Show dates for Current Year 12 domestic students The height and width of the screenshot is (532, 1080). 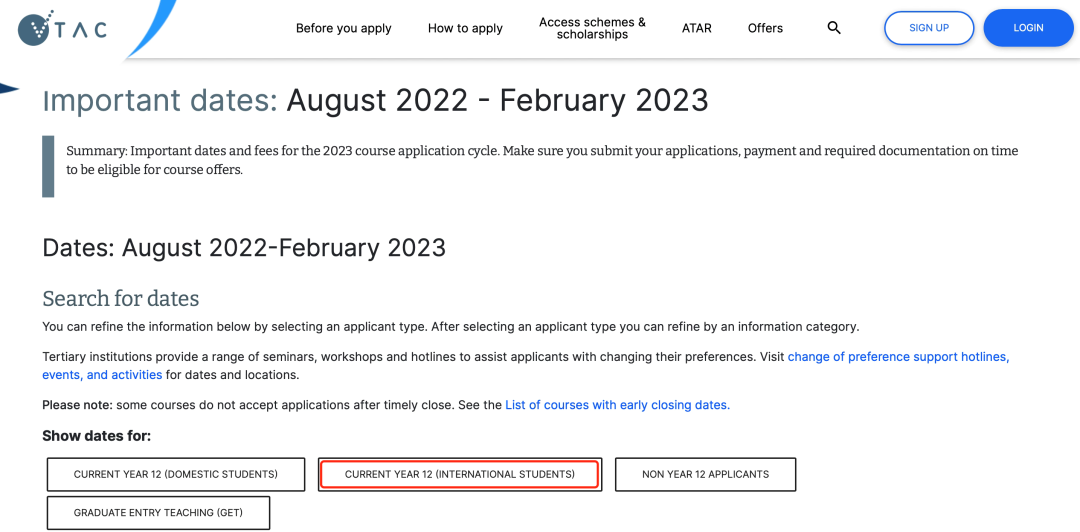pyautogui.click(x=176, y=474)
